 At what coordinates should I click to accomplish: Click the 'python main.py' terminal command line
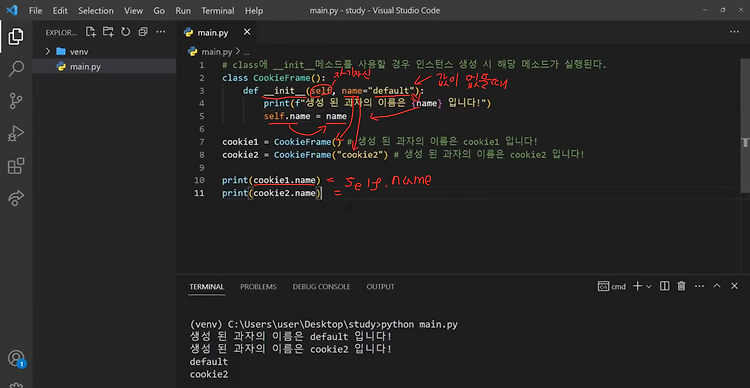tap(324, 324)
